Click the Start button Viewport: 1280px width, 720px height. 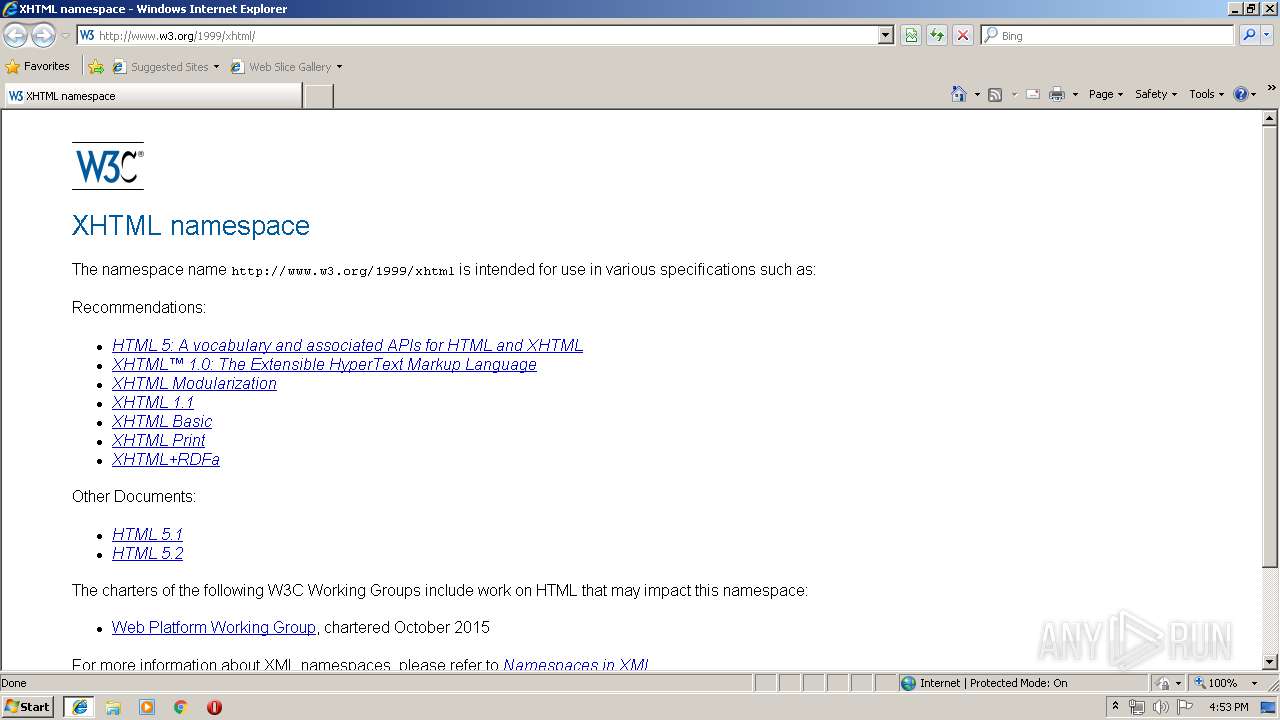(28, 706)
